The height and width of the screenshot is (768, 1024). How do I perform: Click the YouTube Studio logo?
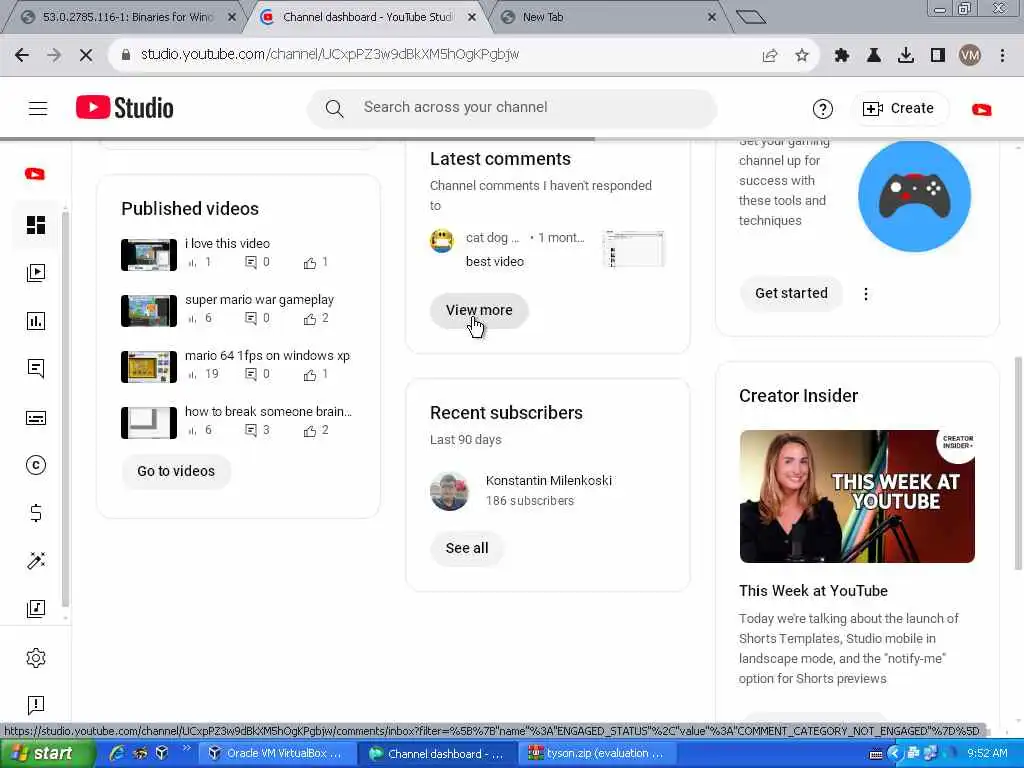[x=125, y=108]
